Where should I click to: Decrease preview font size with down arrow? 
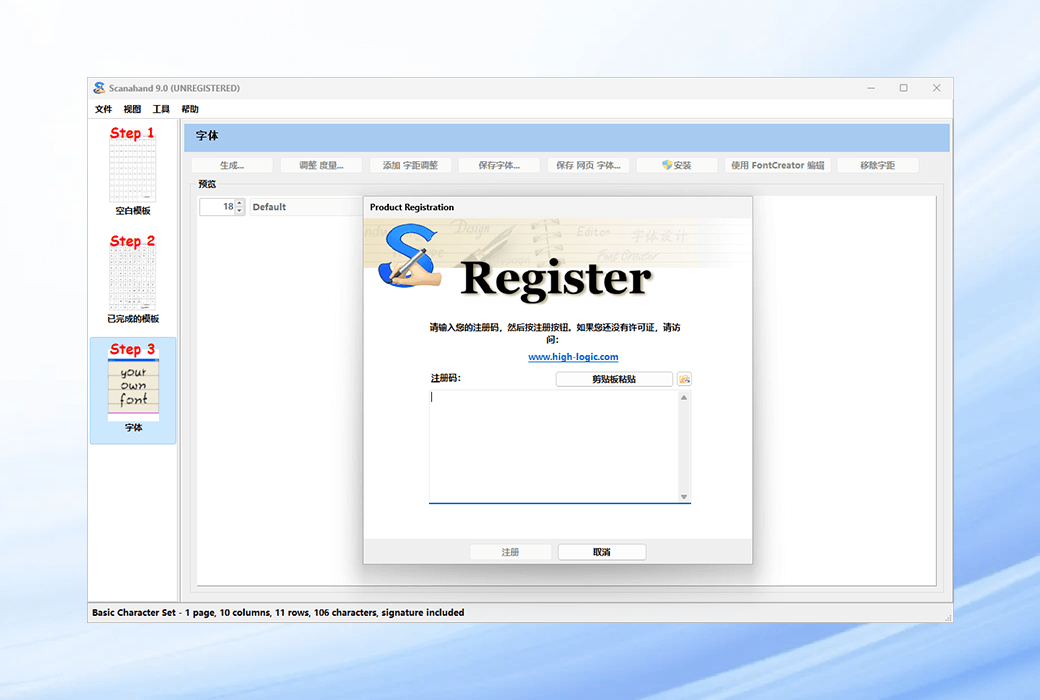[240, 211]
